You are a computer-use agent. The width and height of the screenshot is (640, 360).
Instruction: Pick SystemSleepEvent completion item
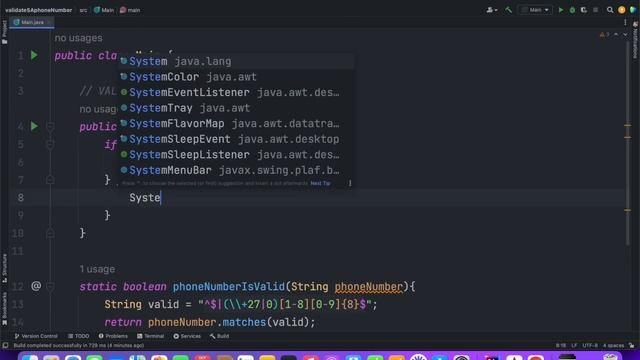click(x=236, y=139)
